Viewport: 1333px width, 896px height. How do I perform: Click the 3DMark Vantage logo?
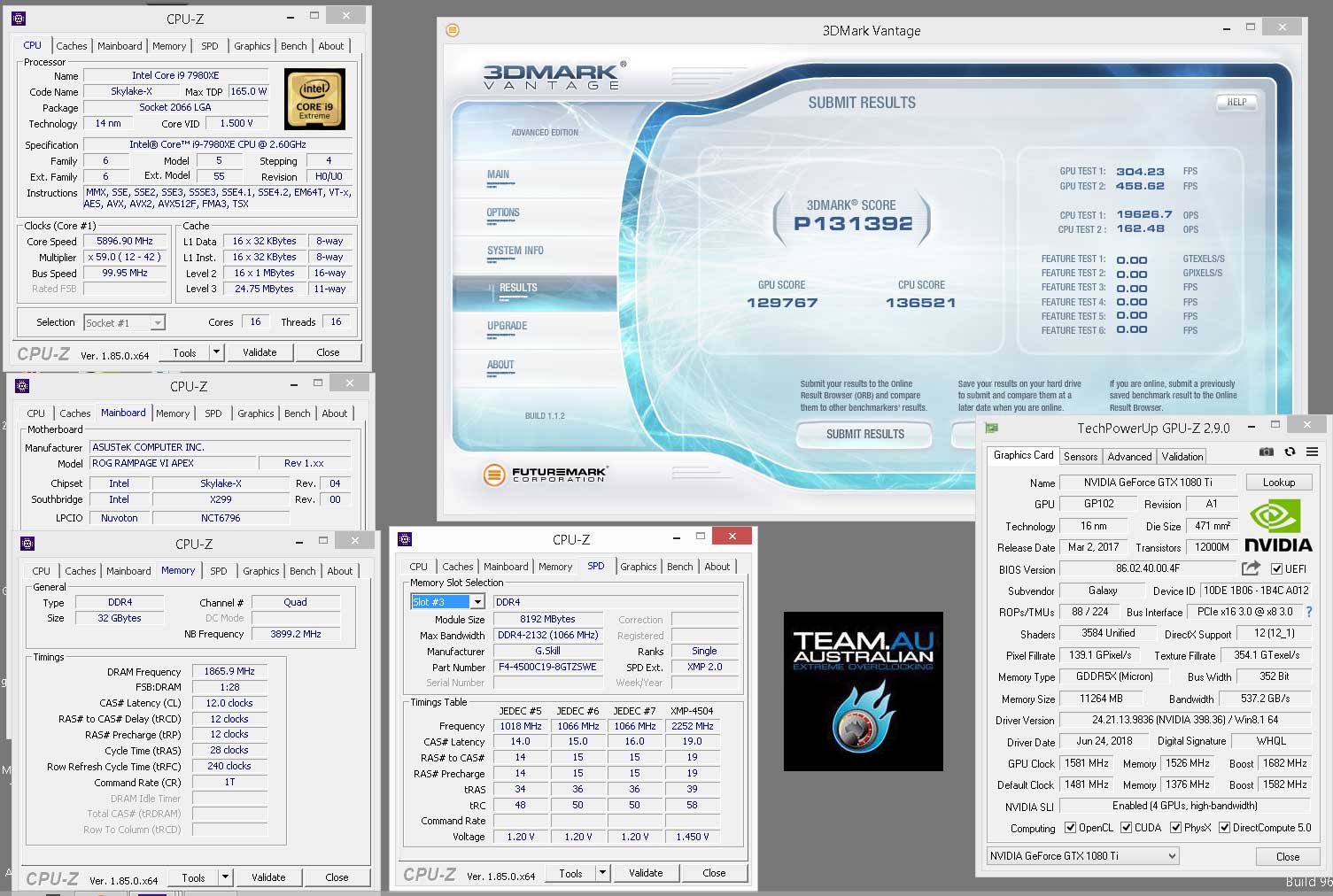(x=554, y=75)
